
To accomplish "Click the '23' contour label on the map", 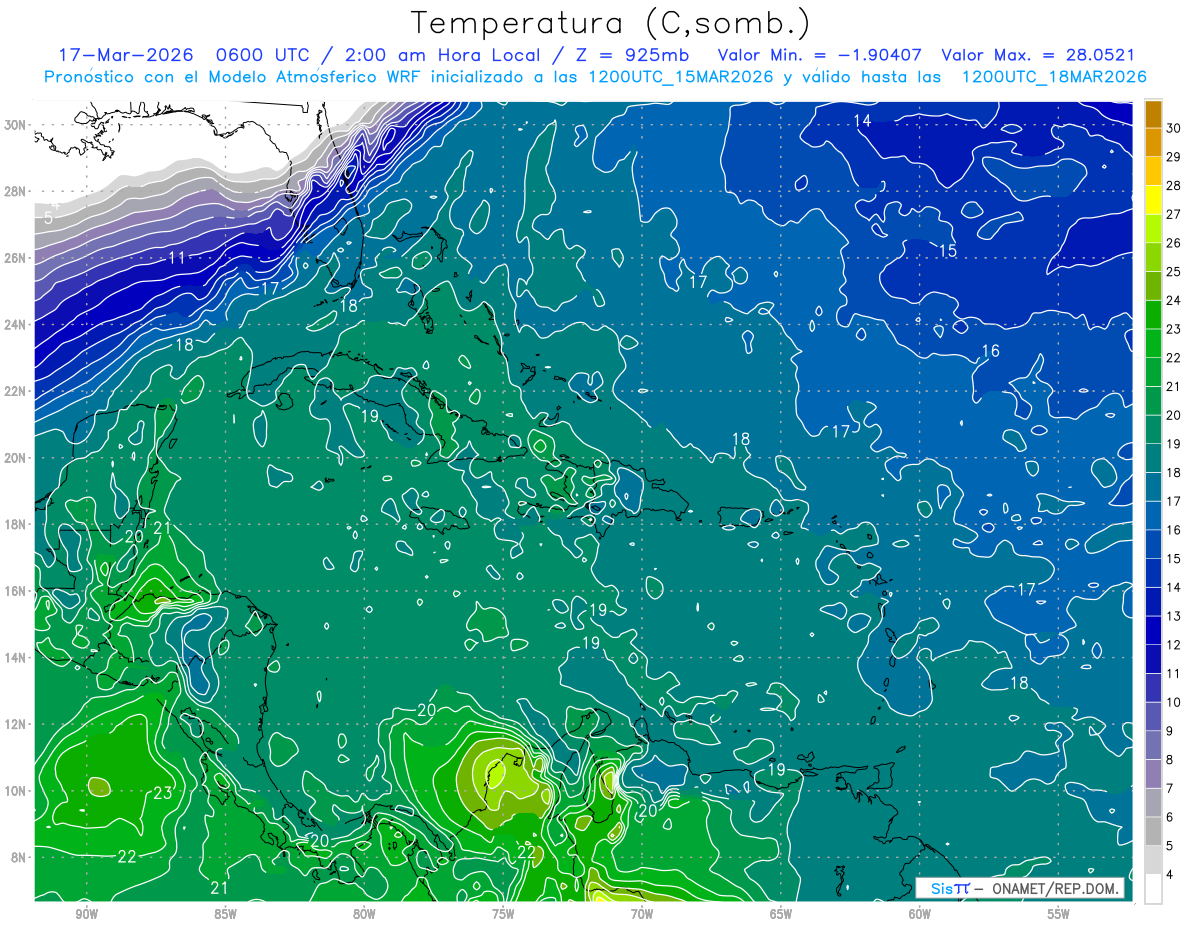I will (x=162, y=794).
